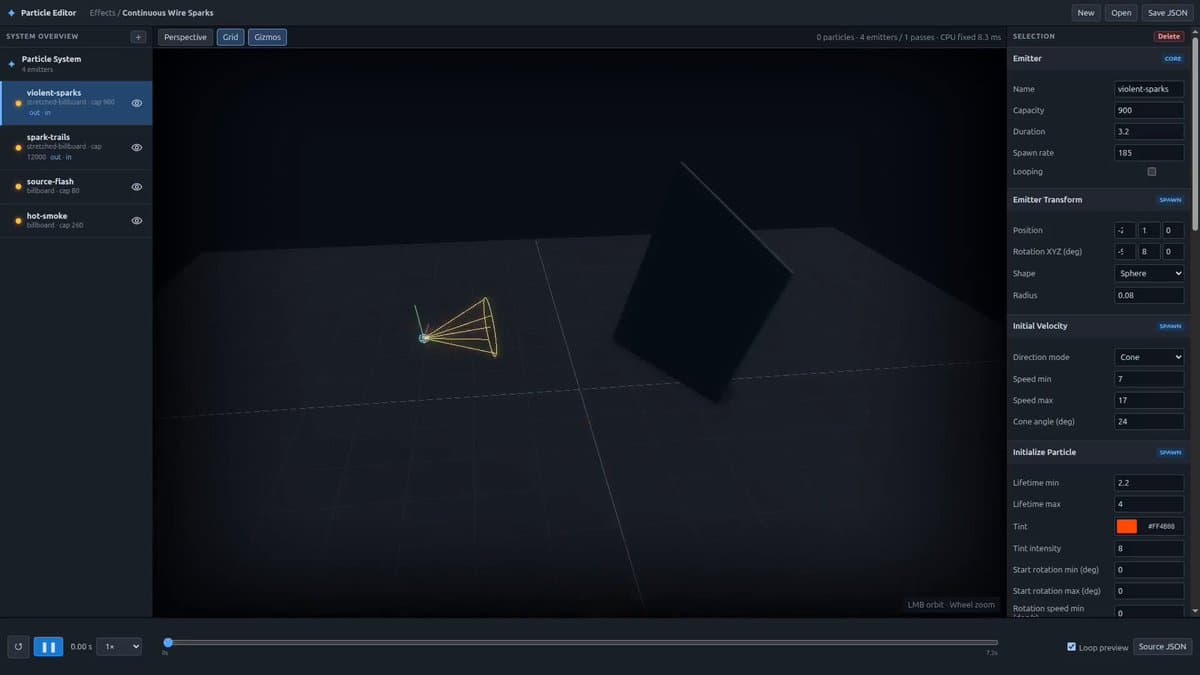
Task: Add new emitter with plus icon
Action: point(138,37)
